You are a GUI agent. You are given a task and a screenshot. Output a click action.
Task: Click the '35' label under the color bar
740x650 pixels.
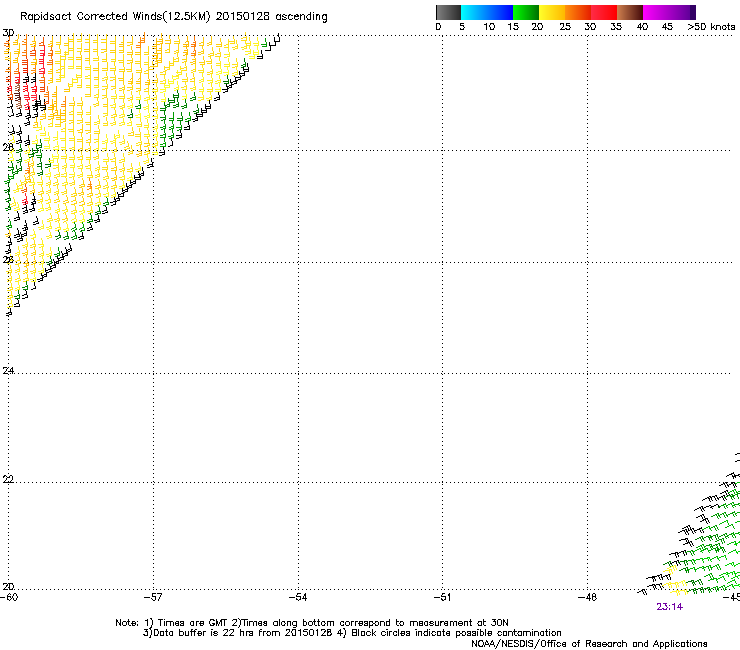tap(616, 27)
